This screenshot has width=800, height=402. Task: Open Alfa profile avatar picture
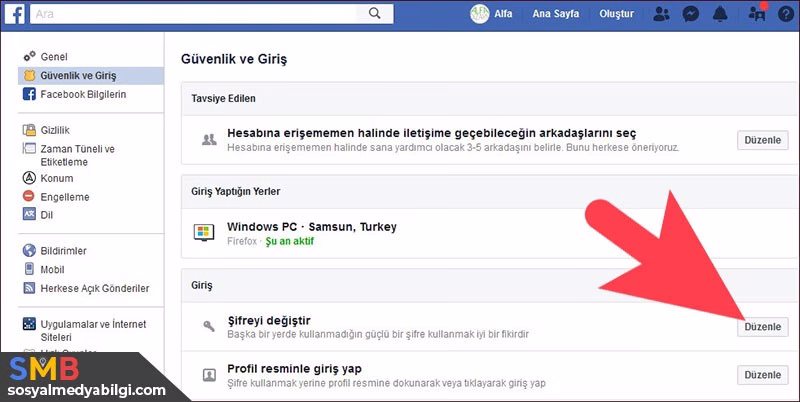[479, 14]
